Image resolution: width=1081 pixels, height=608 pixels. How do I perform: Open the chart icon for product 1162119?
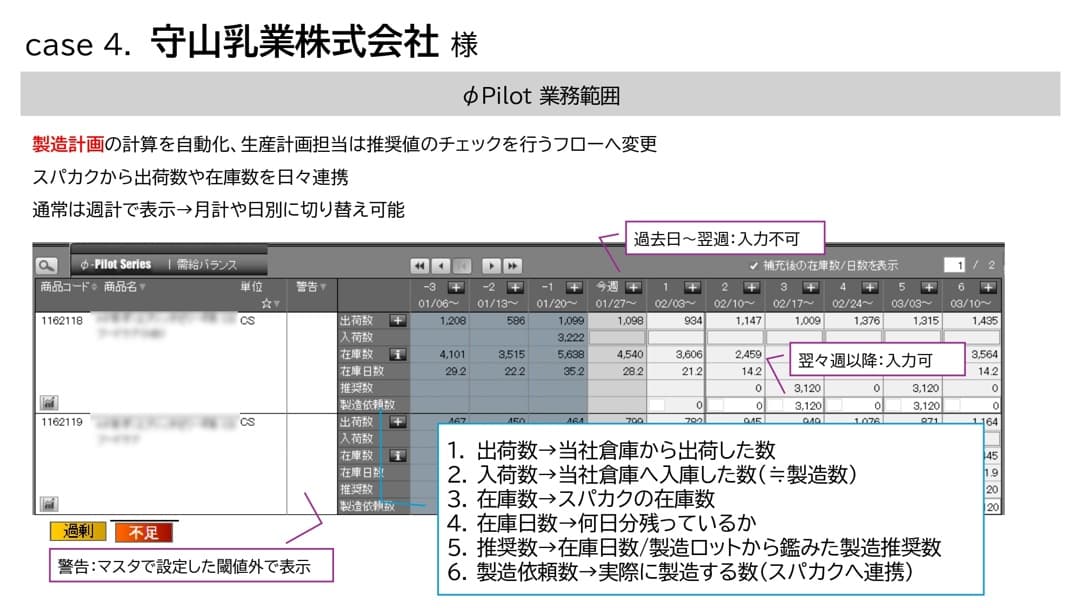coord(47,504)
